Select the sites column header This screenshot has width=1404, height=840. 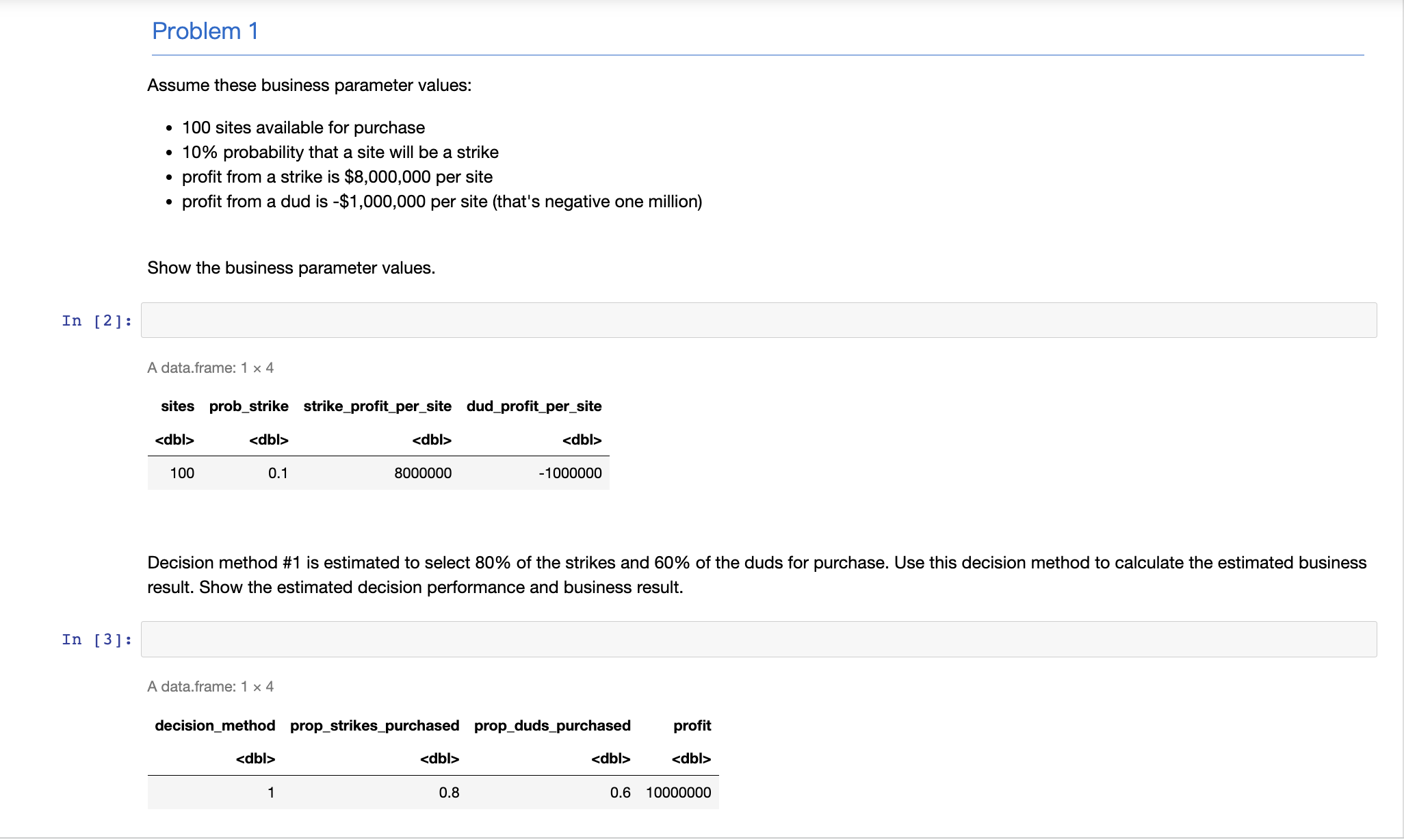(x=177, y=406)
